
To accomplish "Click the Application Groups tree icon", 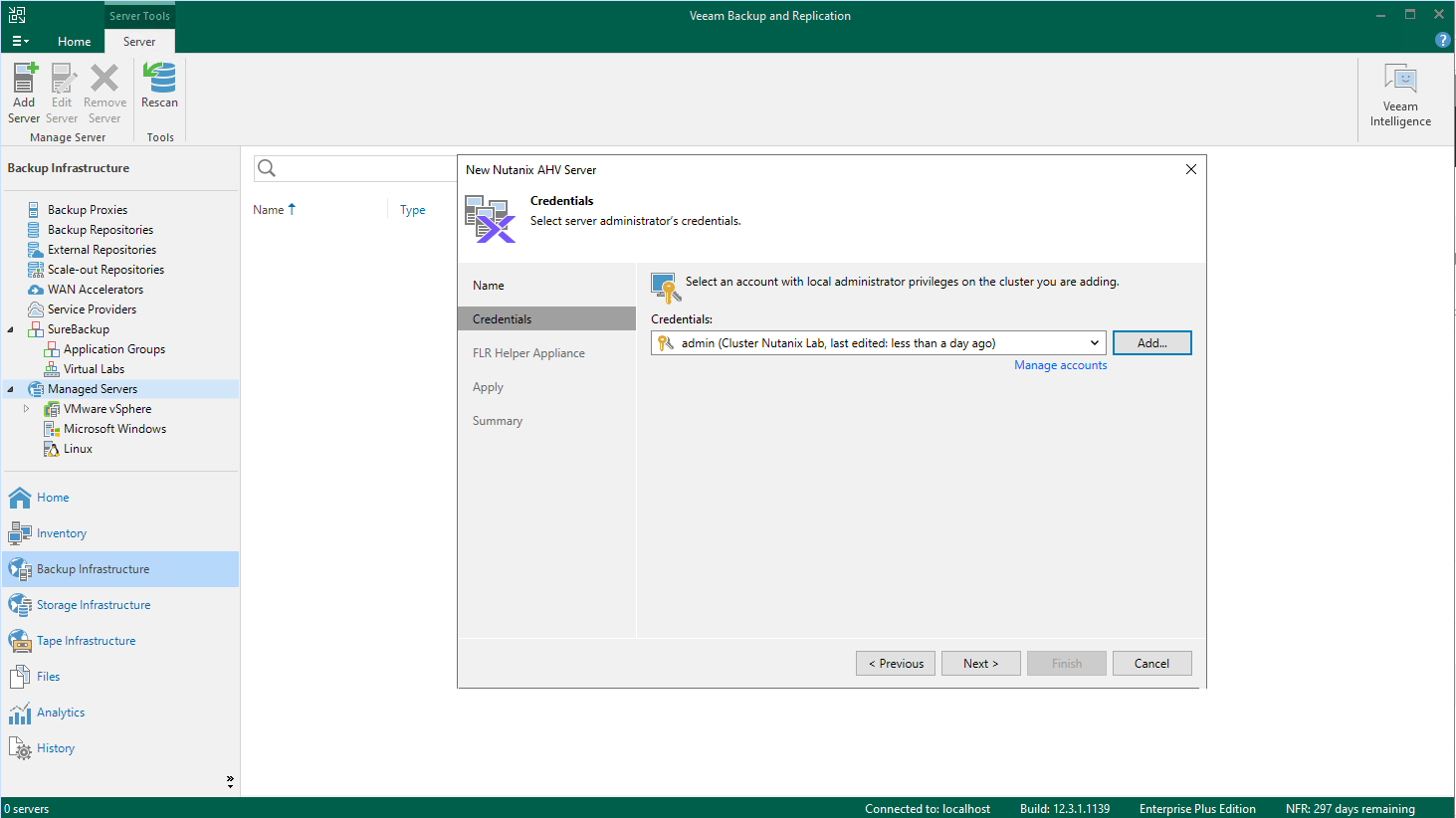I will tap(51, 349).
